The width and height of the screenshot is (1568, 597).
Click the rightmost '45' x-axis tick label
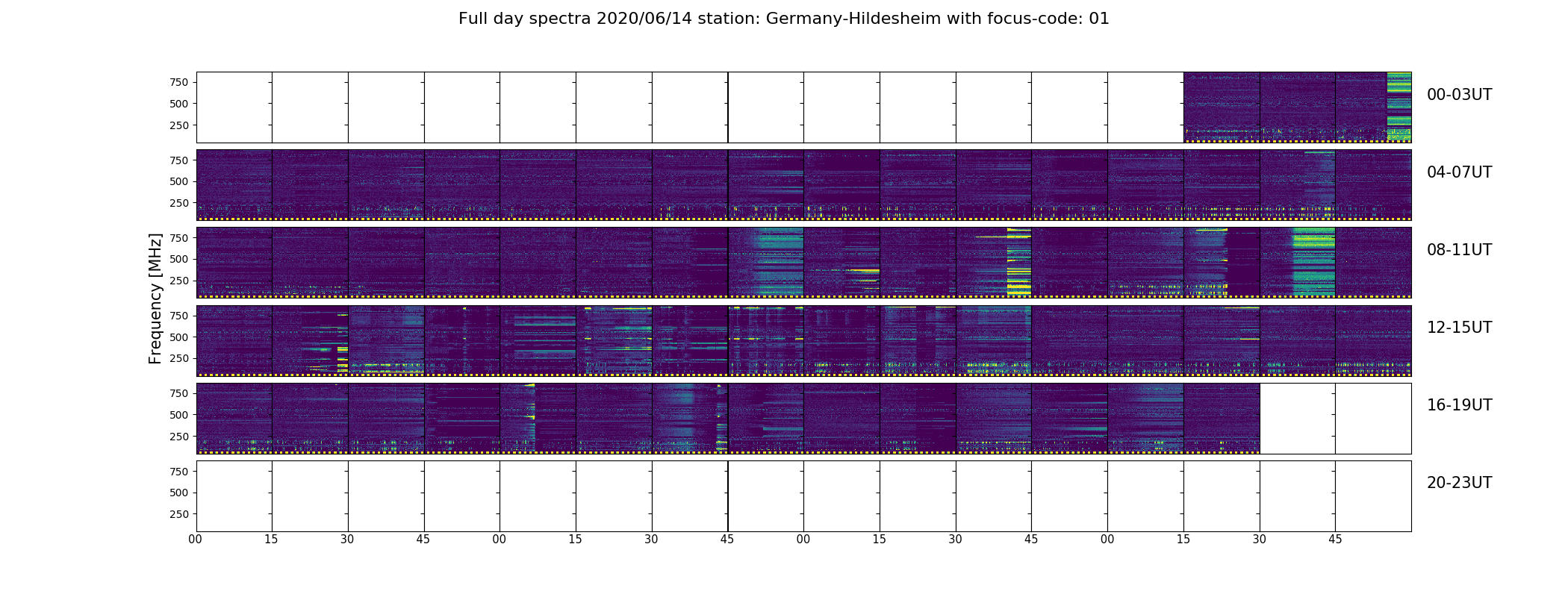click(x=1335, y=539)
